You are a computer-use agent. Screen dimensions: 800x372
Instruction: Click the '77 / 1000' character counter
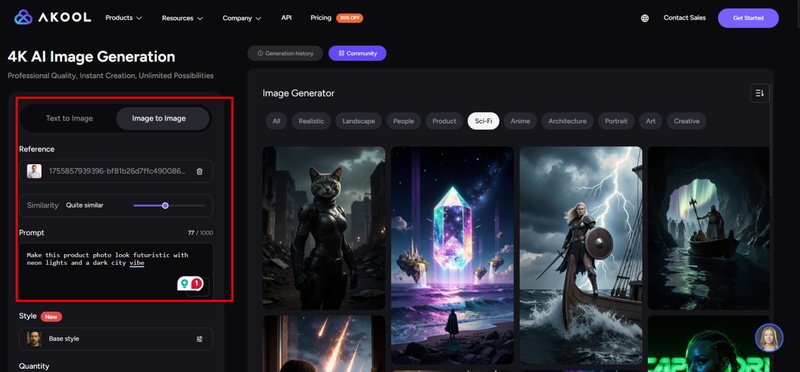click(x=201, y=233)
